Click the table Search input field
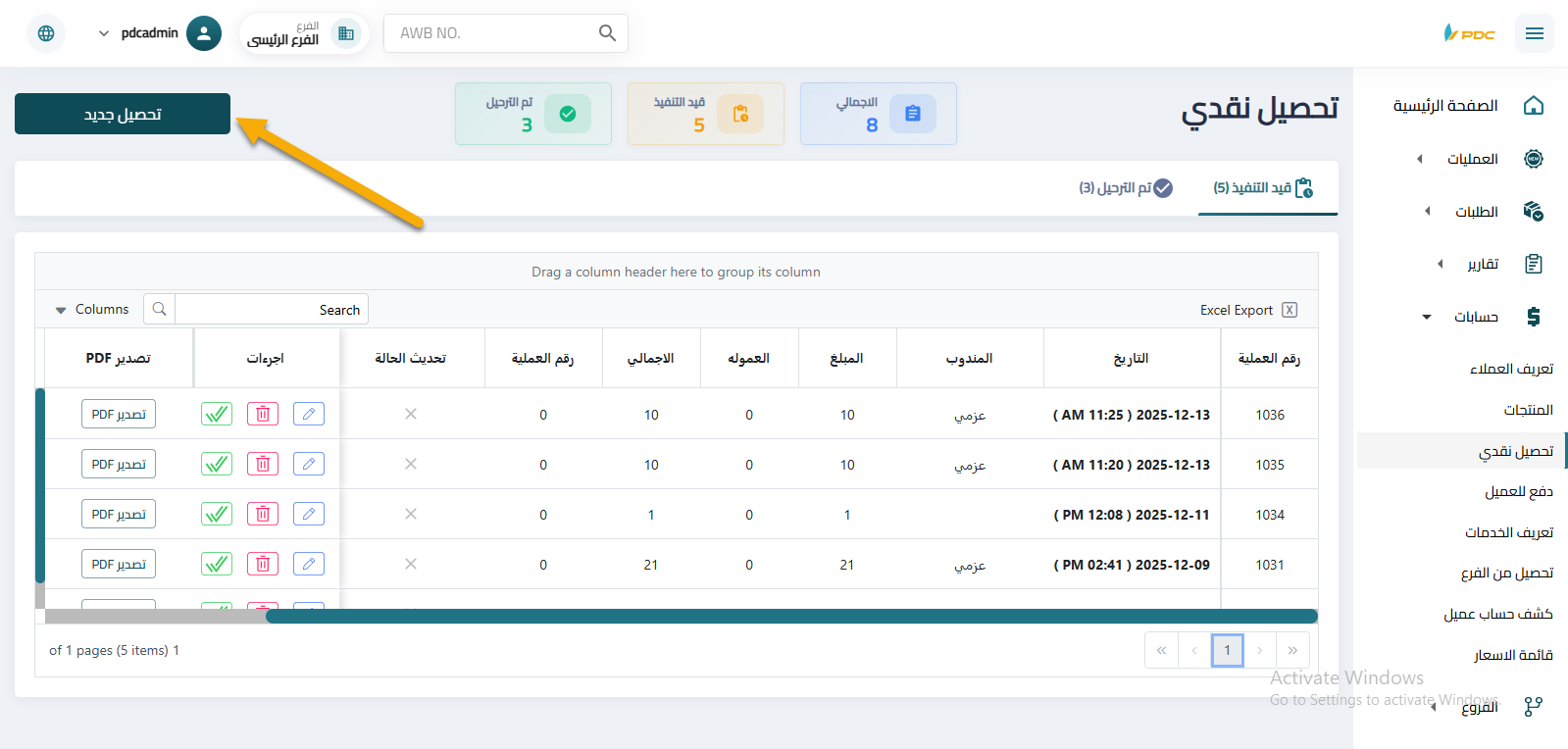The height and width of the screenshot is (749, 1568). coord(270,310)
